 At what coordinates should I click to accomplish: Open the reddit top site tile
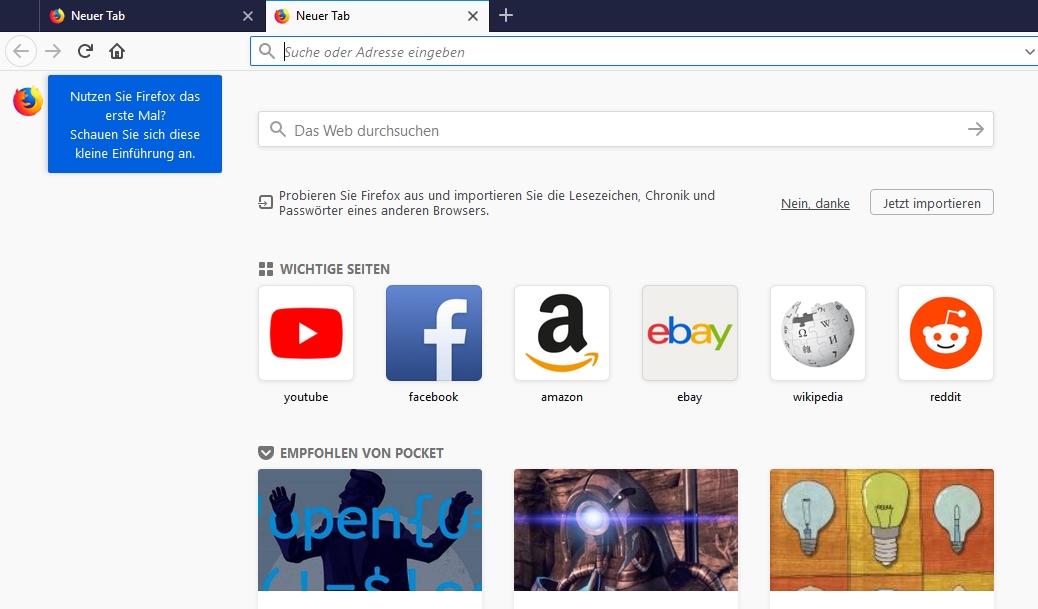[x=945, y=333]
